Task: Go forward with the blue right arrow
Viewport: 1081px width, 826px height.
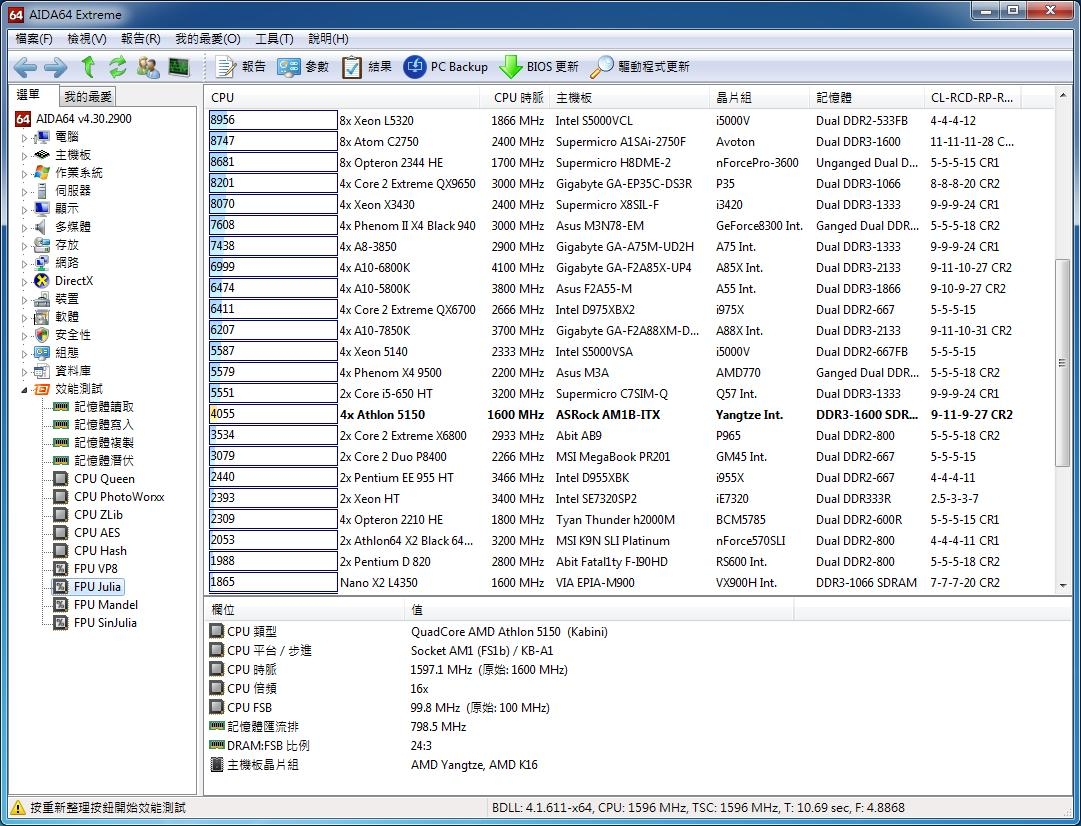Action: coord(55,67)
